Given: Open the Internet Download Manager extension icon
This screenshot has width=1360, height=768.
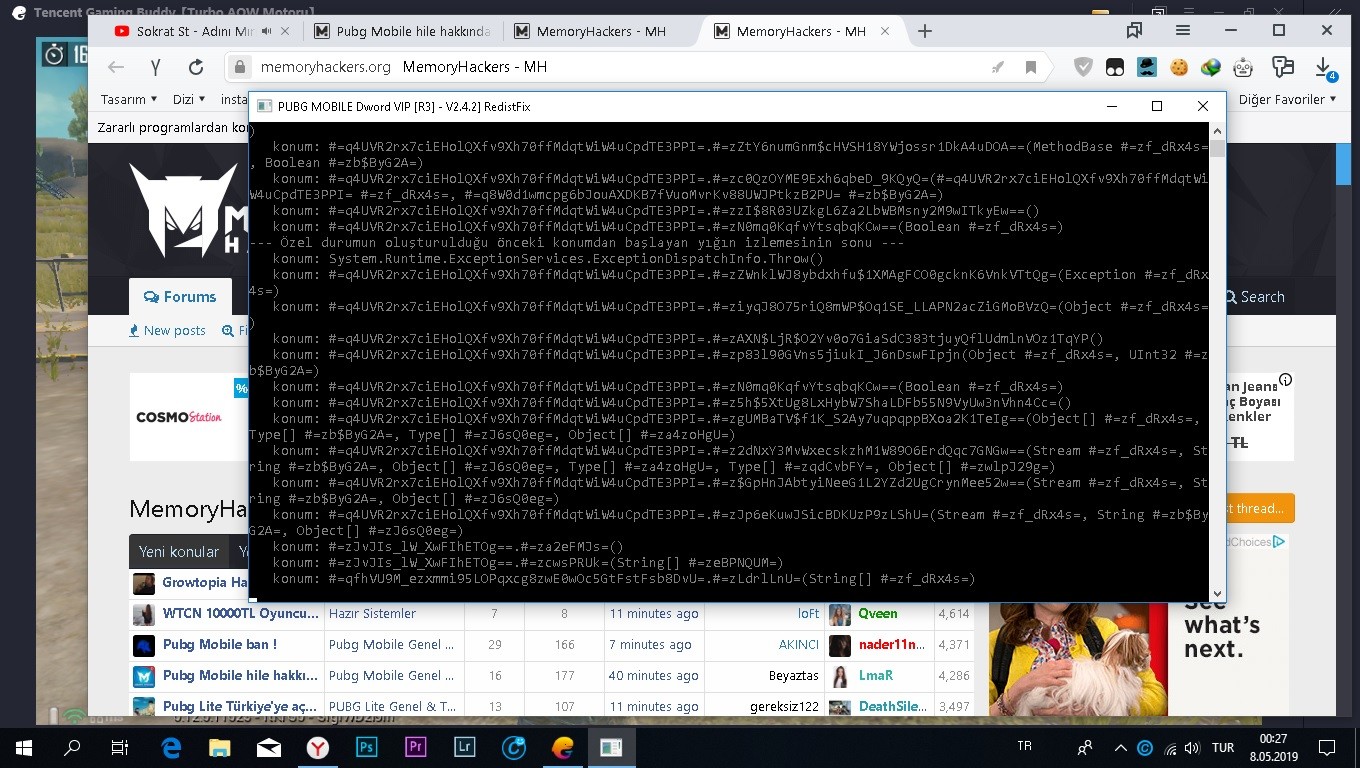Looking at the screenshot, I should 1211,67.
